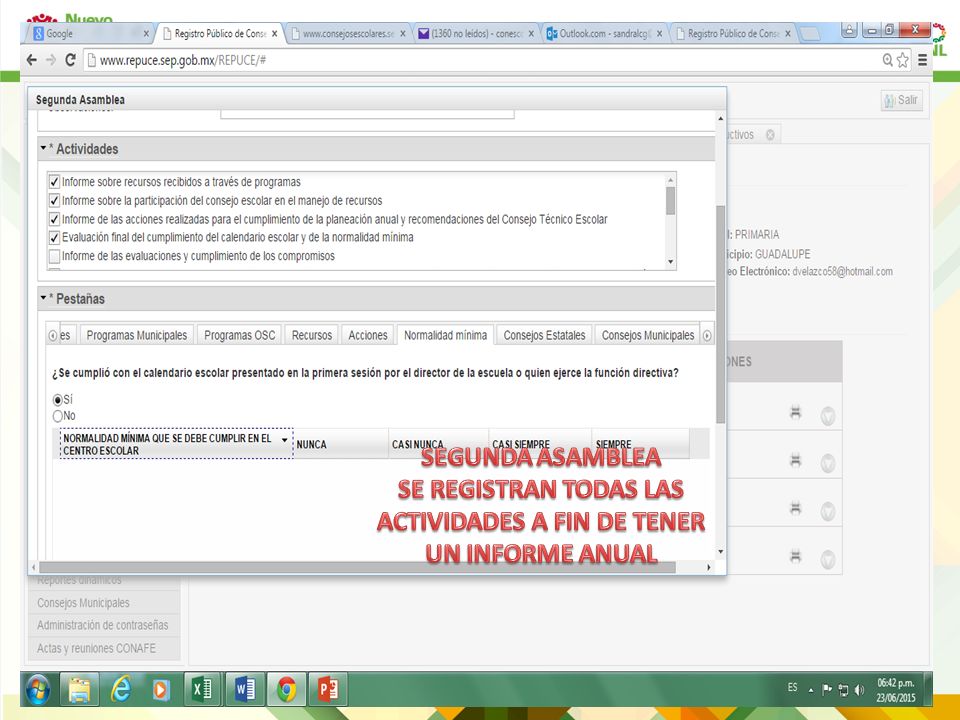
Task: Open the Windows Start menu
Action: click(x=39, y=690)
